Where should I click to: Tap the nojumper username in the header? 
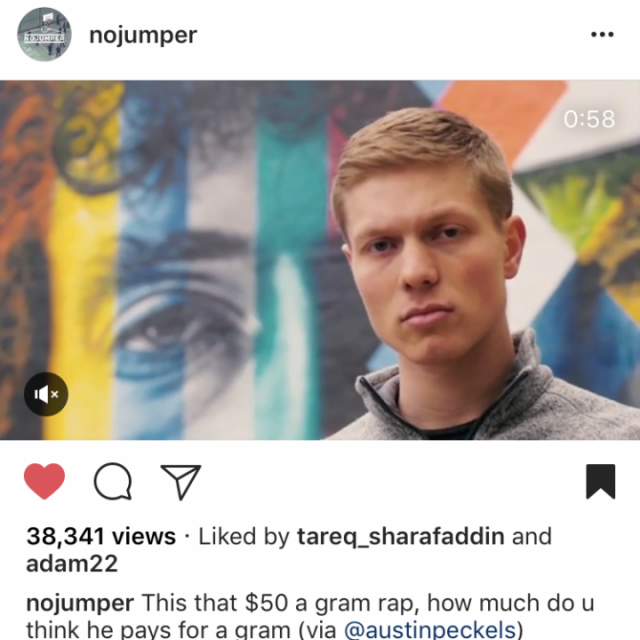coord(143,35)
